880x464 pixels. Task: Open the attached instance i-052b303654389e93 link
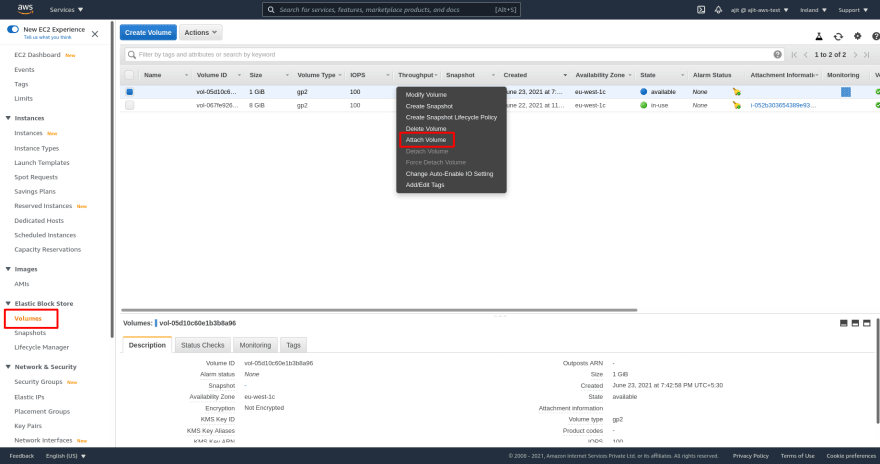pos(783,105)
